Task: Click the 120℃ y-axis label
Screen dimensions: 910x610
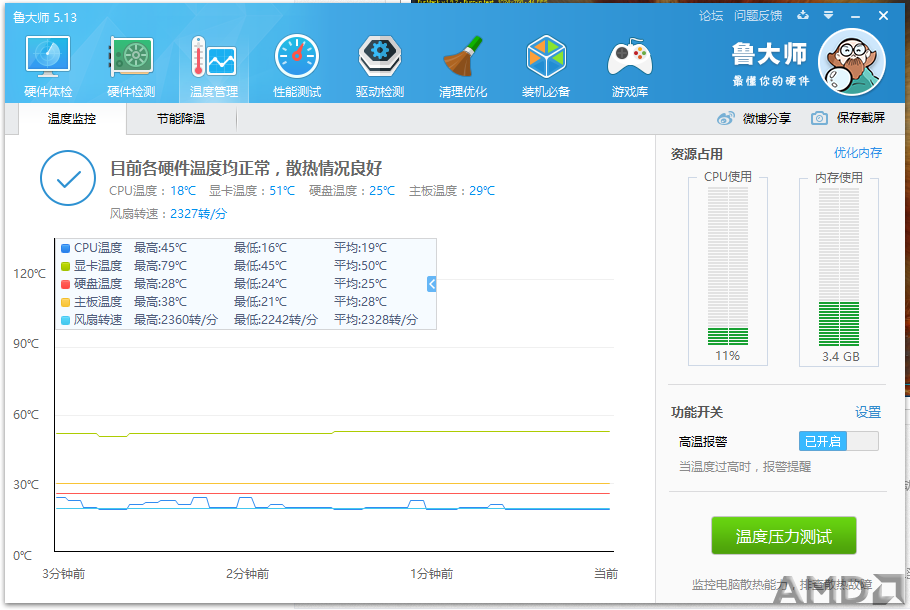Action: click(x=30, y=273)
